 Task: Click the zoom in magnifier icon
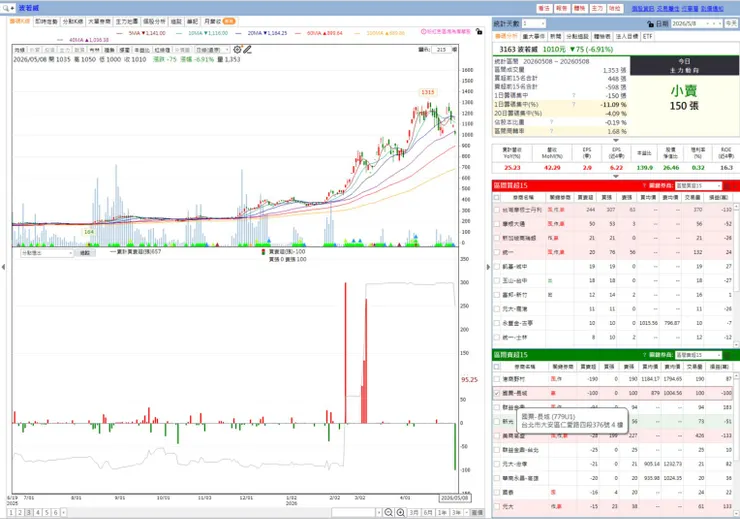(401, 512)
